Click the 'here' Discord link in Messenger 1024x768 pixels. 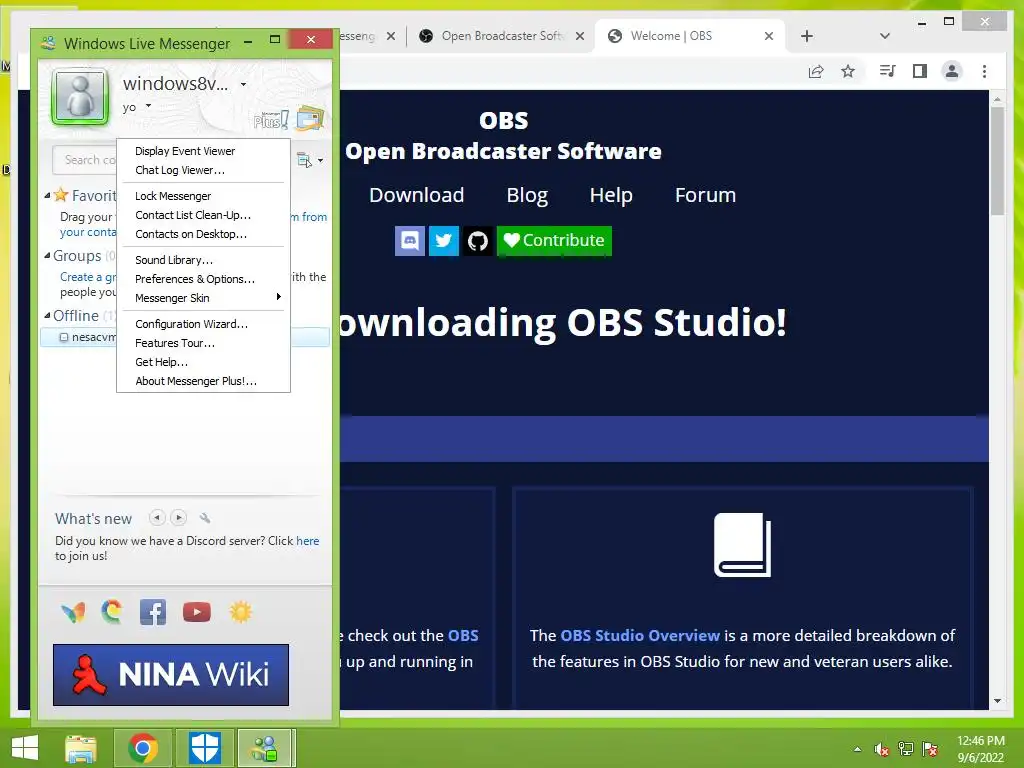(x=308, y=541)
